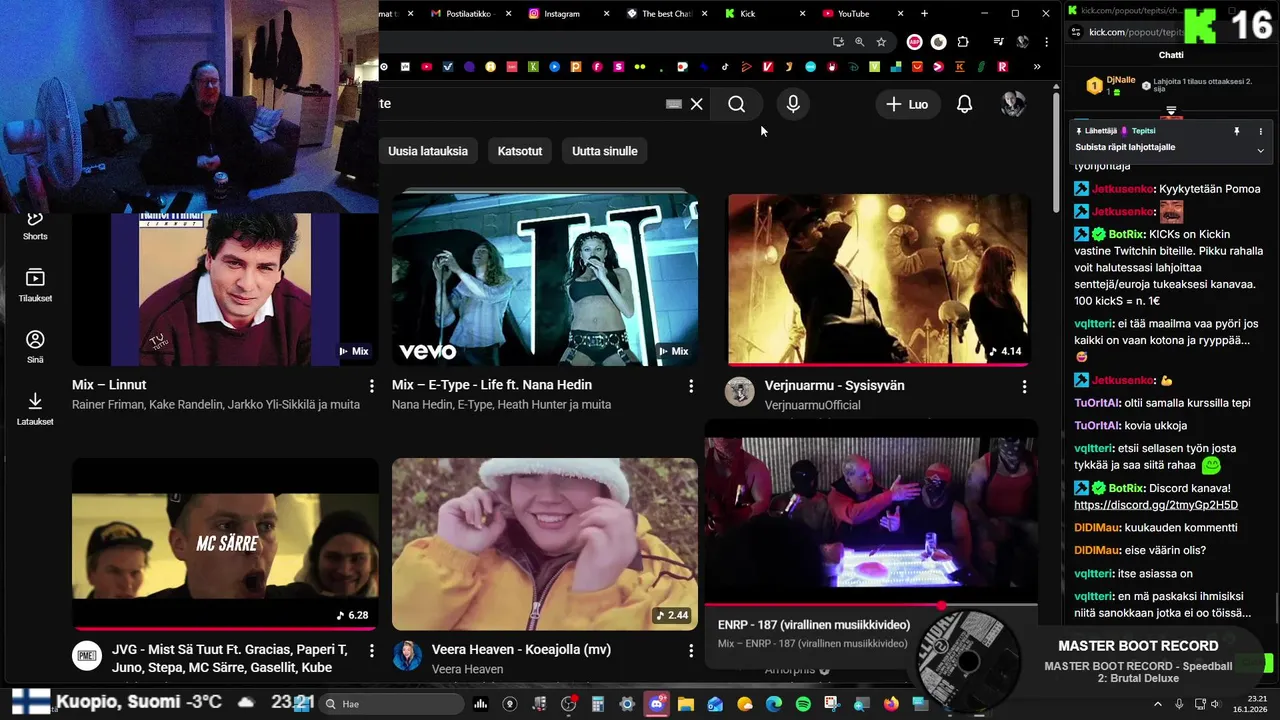Open Spotify from the Windows taskbar
This screenshot has width=1280, height=720.
tap(803, 704)
